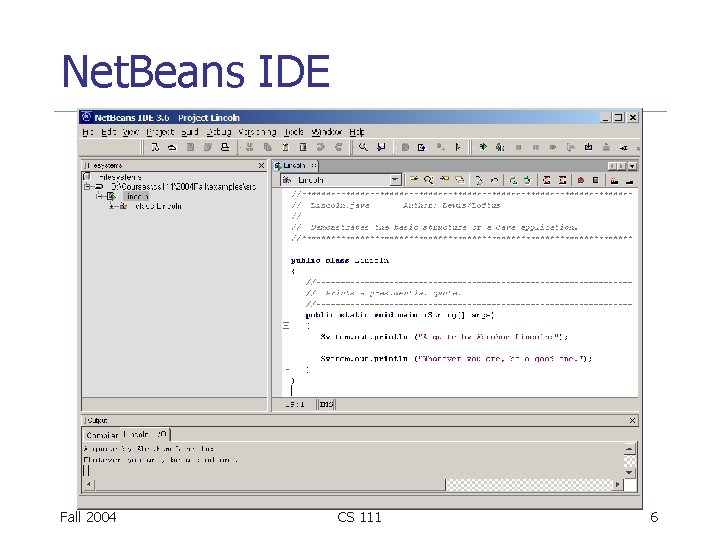Click the 'A quote by Abraham Lincoln' output line
This screenshot has height=540, width=720.
(x=149, y=449)
